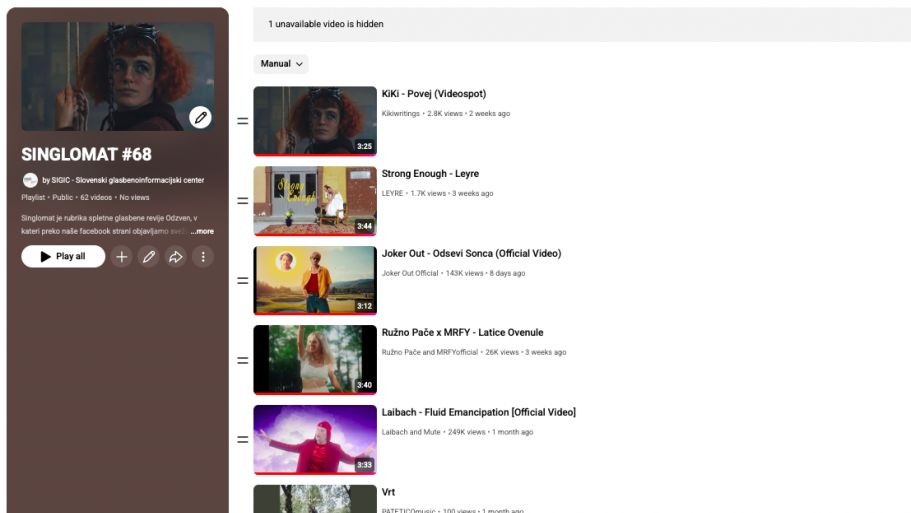Viewport: 911px width, 513px height.
Task: Click the '1 unavailable video is hidden' notice
Action: 326,24
